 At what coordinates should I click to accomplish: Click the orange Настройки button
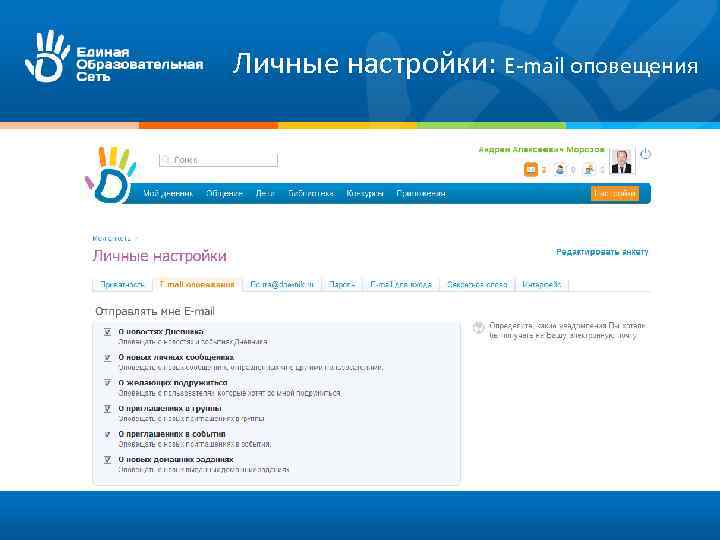pos(615,193)
